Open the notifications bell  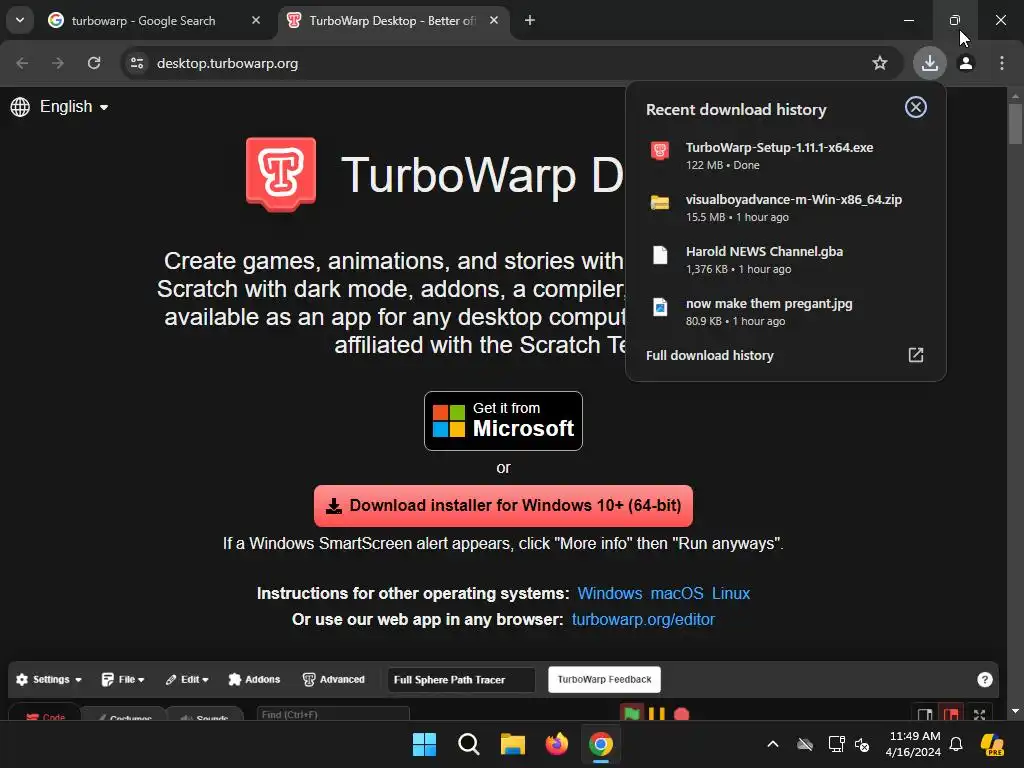click(956, 744)
